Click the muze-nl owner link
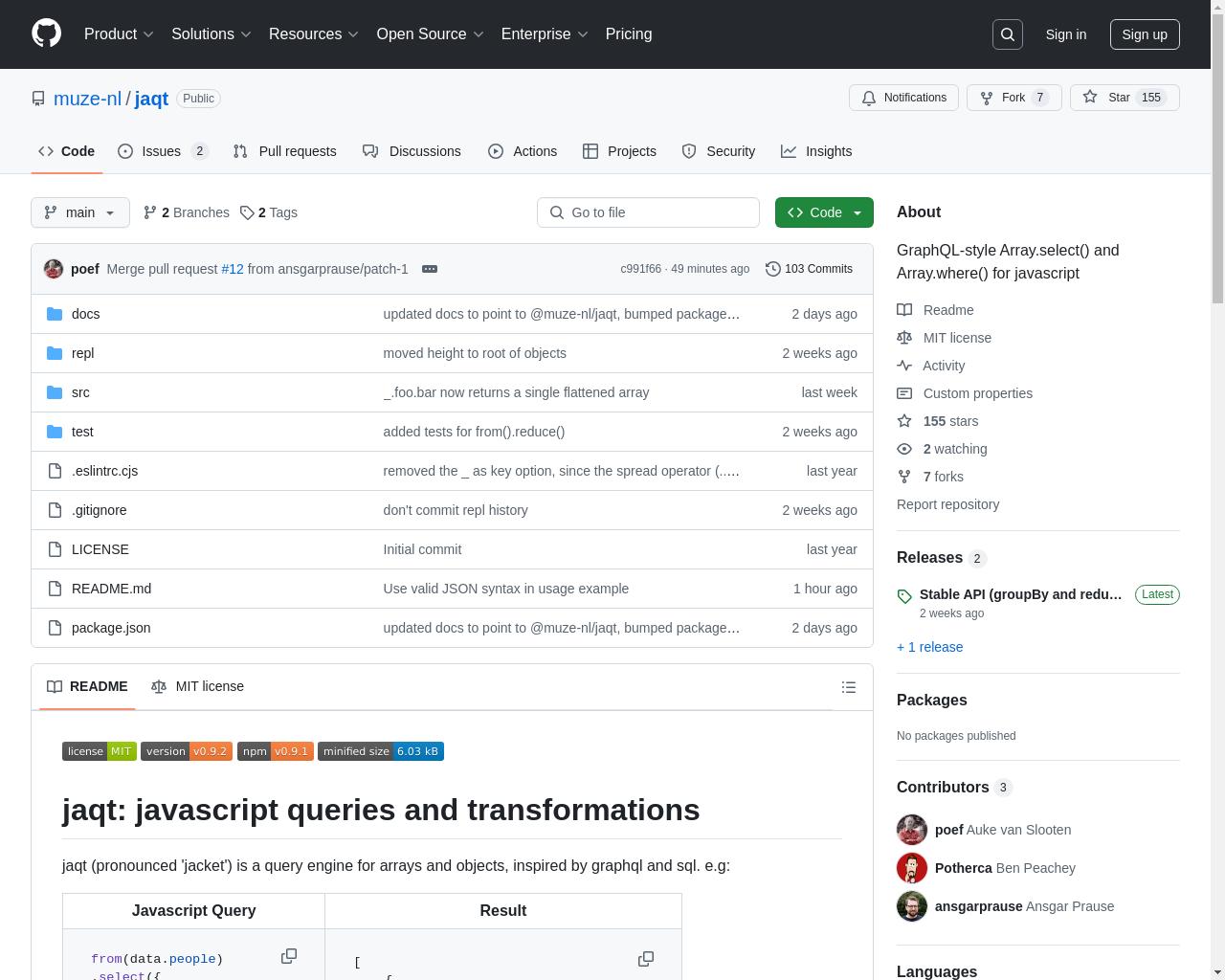This screenshot has height=980, width=1225. click(x=87, y=99)
